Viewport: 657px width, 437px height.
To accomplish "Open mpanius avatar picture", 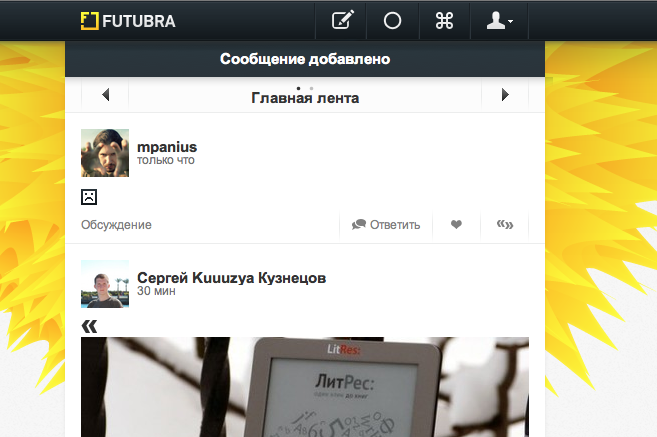I will pos(105,153).
